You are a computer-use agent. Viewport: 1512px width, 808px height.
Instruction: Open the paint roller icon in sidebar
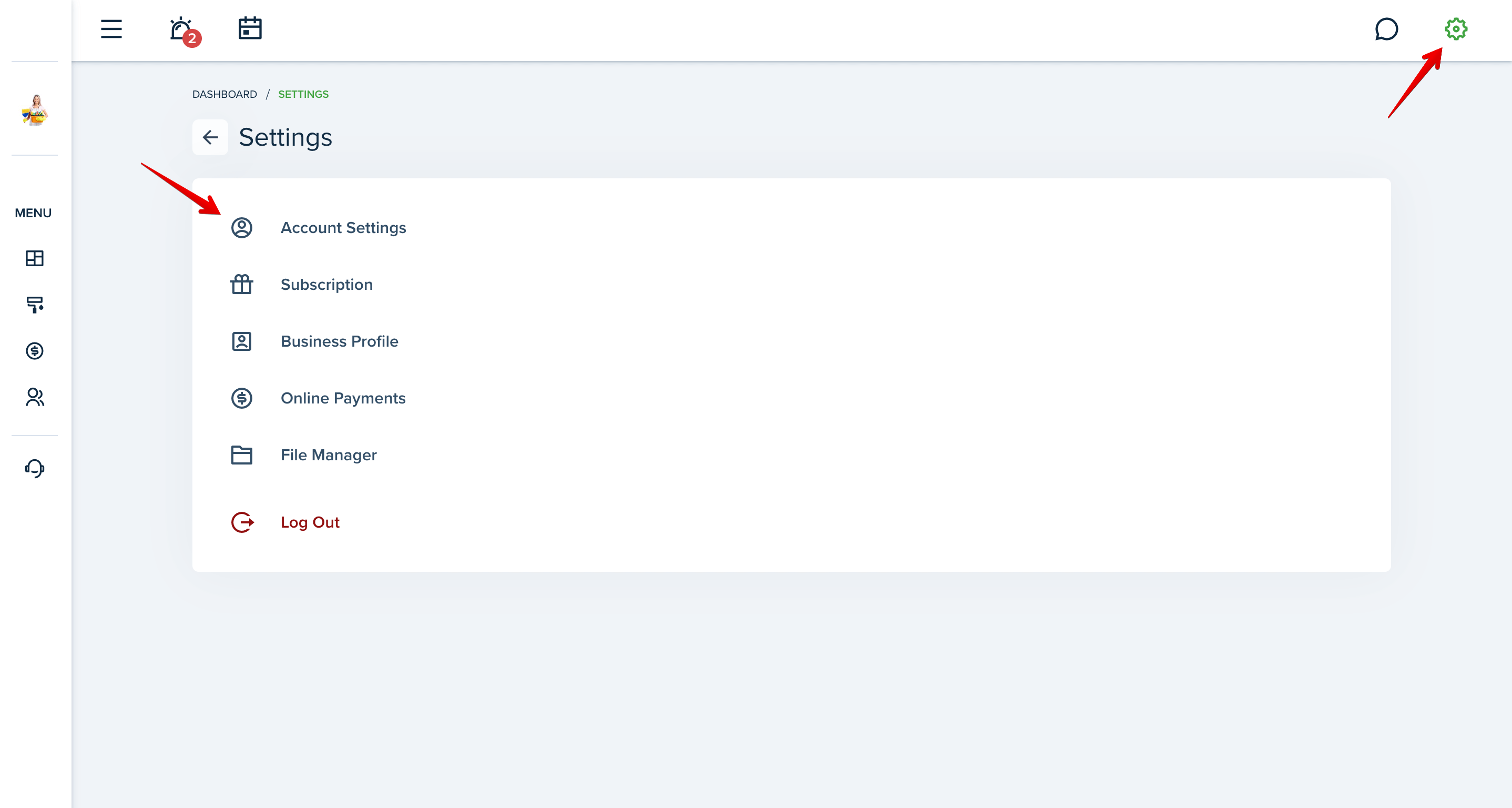tap(35, 305)
